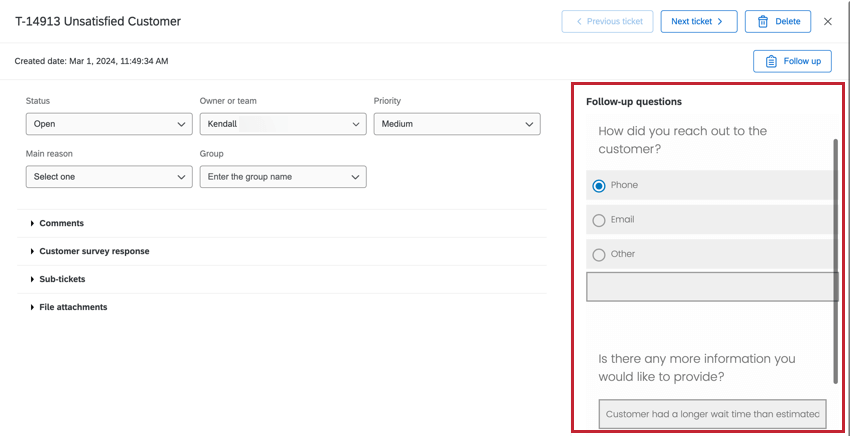The image size is (850, 436).
Task: Expand the File attachments section
Action: 73,307
